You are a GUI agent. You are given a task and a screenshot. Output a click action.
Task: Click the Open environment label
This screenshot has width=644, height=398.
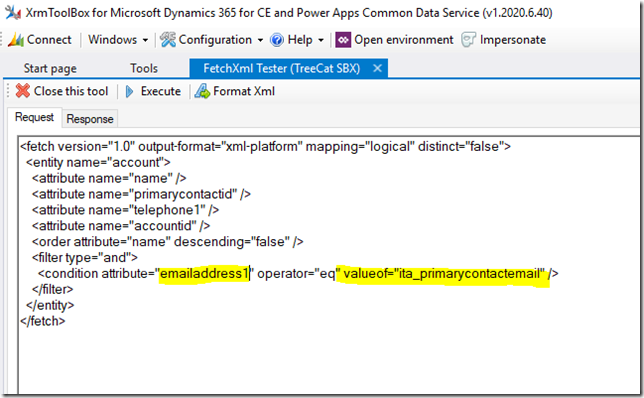pyautogui.click(x=404, y=39)
